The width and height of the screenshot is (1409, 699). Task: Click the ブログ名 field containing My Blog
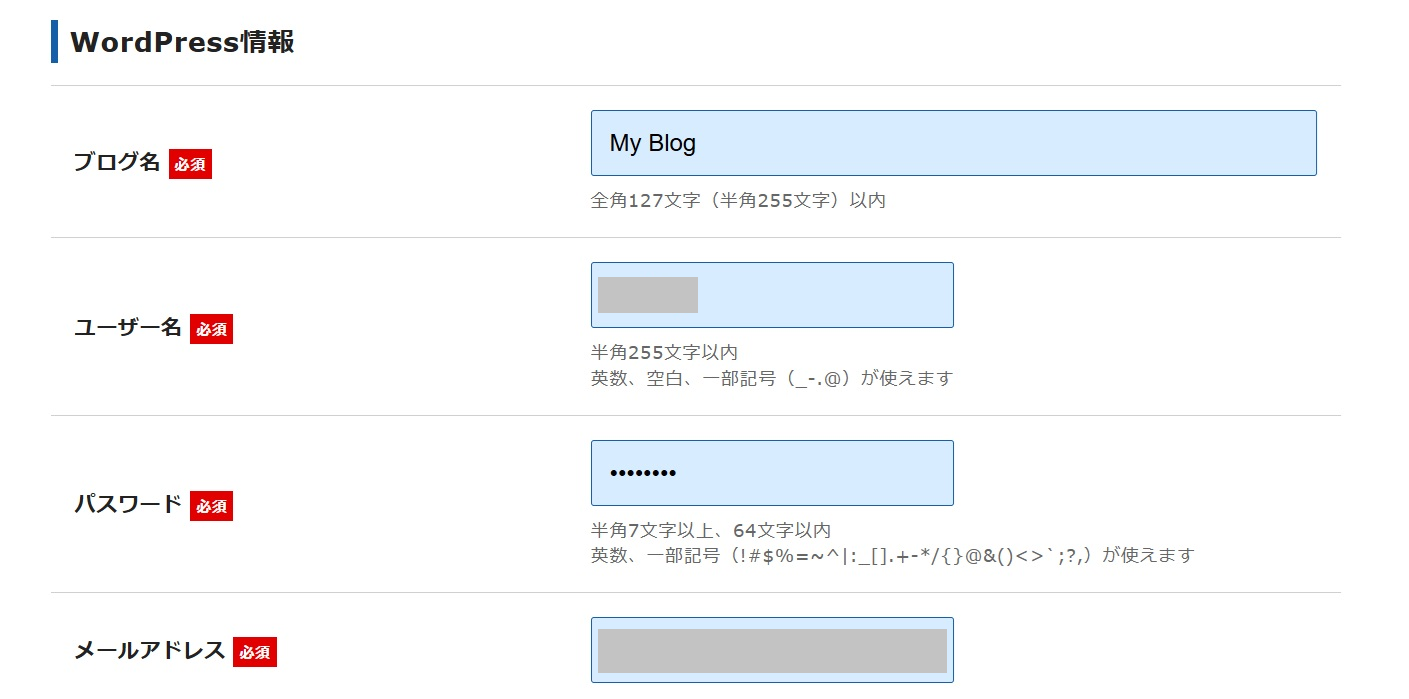(x=953, y=143)
